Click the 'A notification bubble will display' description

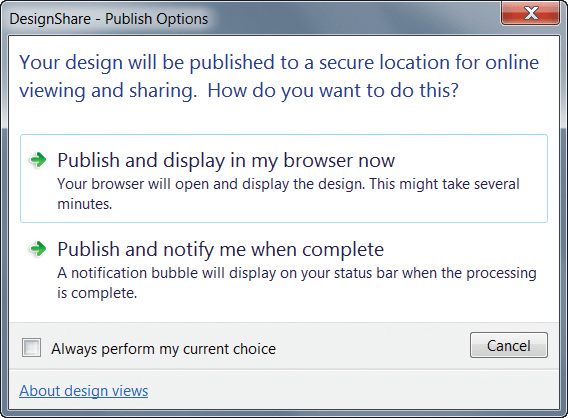point(297,283)
